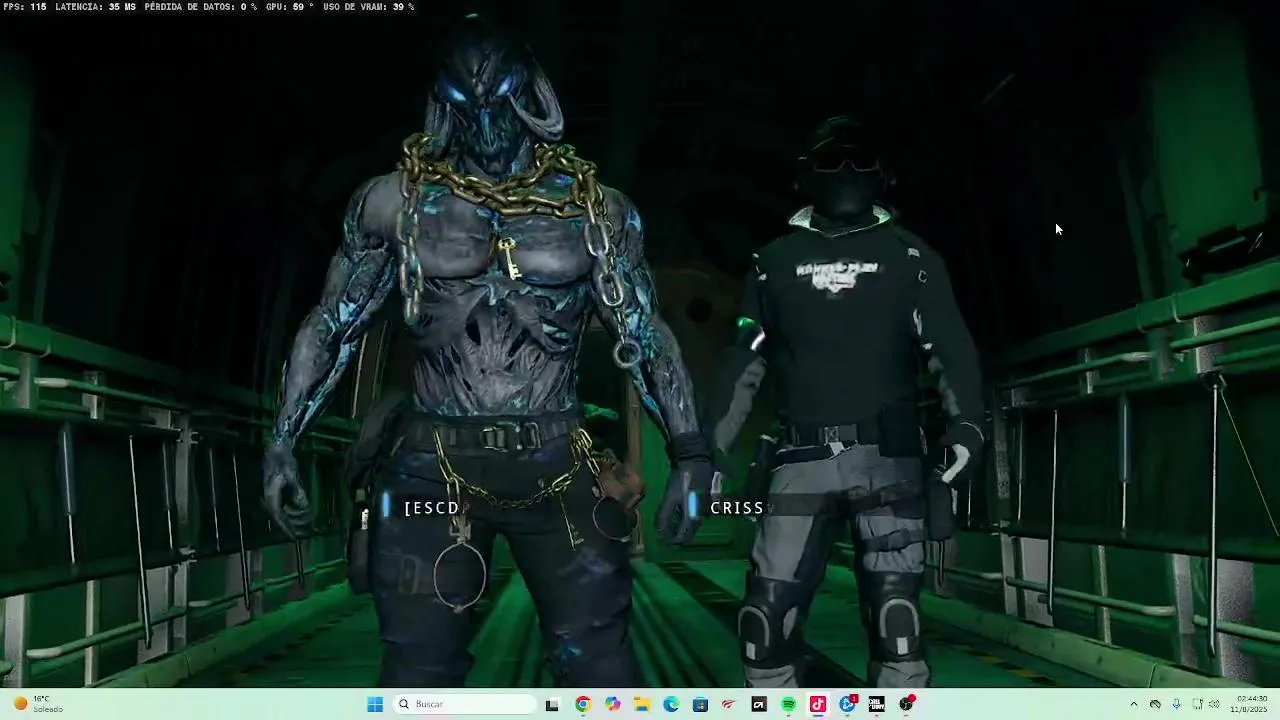Screen dimensions: 1280x720
Task: Open the dark circular app with red dot
Action: (x=907, y=704)
